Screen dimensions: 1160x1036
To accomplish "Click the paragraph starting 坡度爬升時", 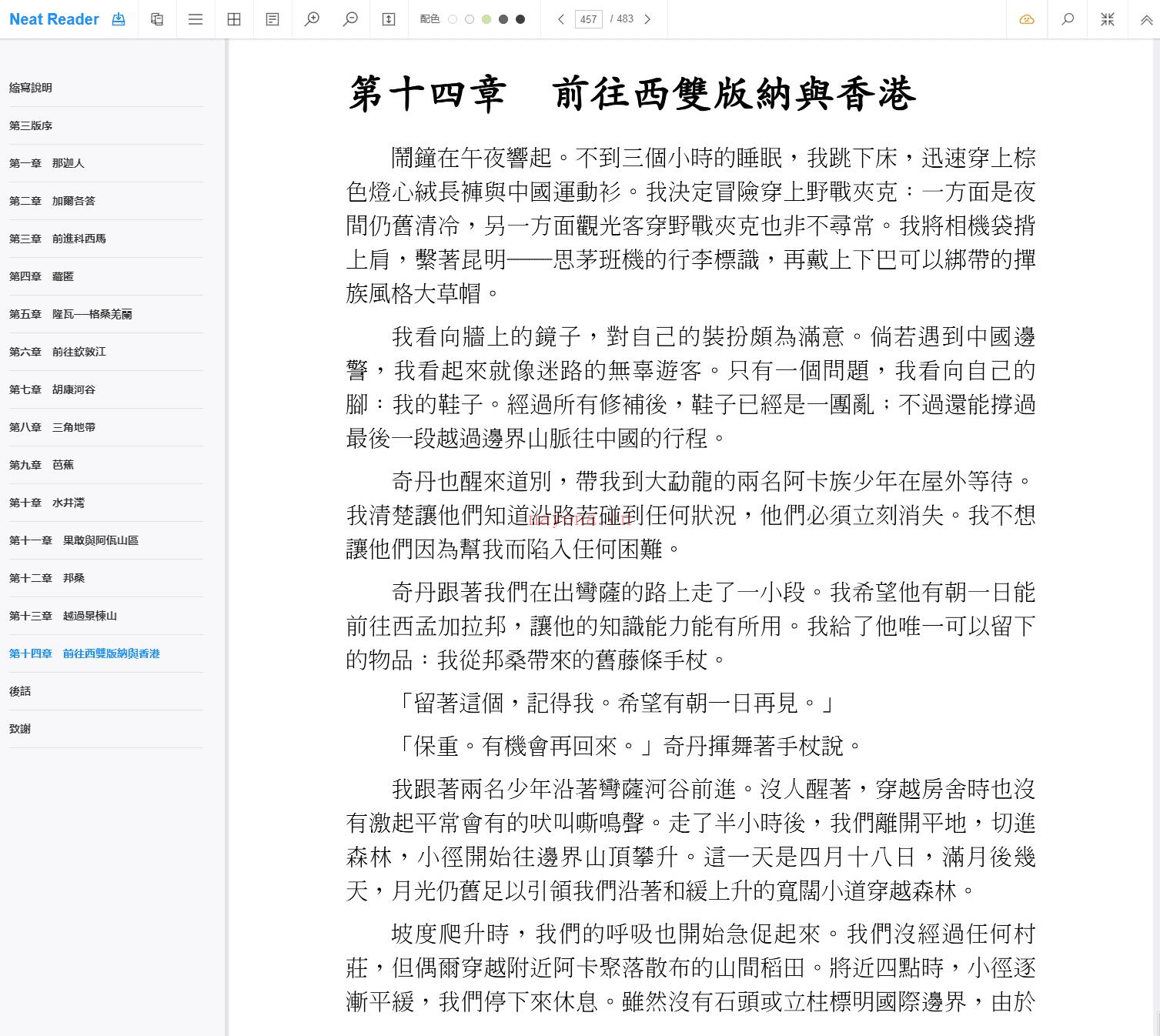I will pos(691,967).
